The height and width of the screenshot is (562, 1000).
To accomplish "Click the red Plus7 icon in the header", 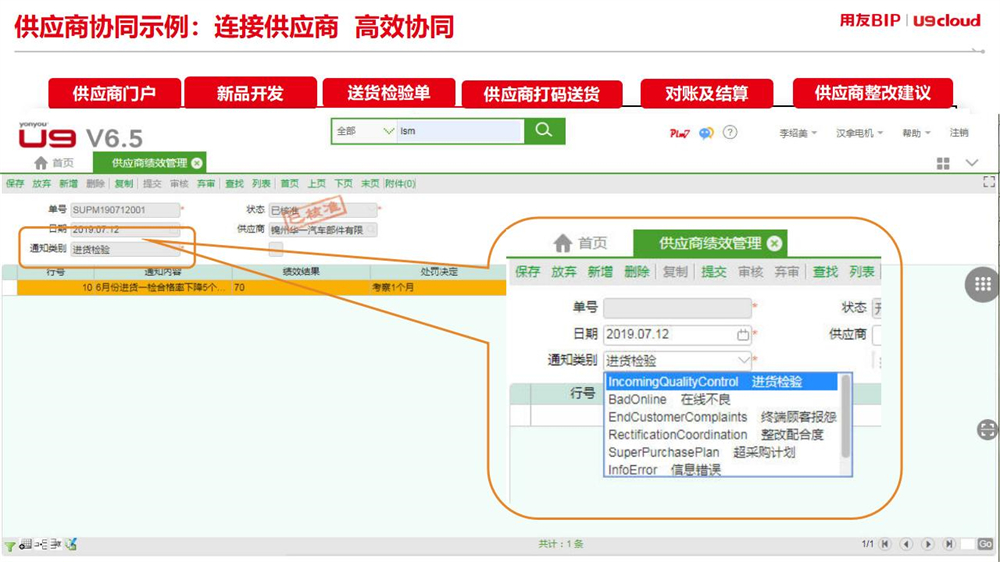I will pos(679,133).
